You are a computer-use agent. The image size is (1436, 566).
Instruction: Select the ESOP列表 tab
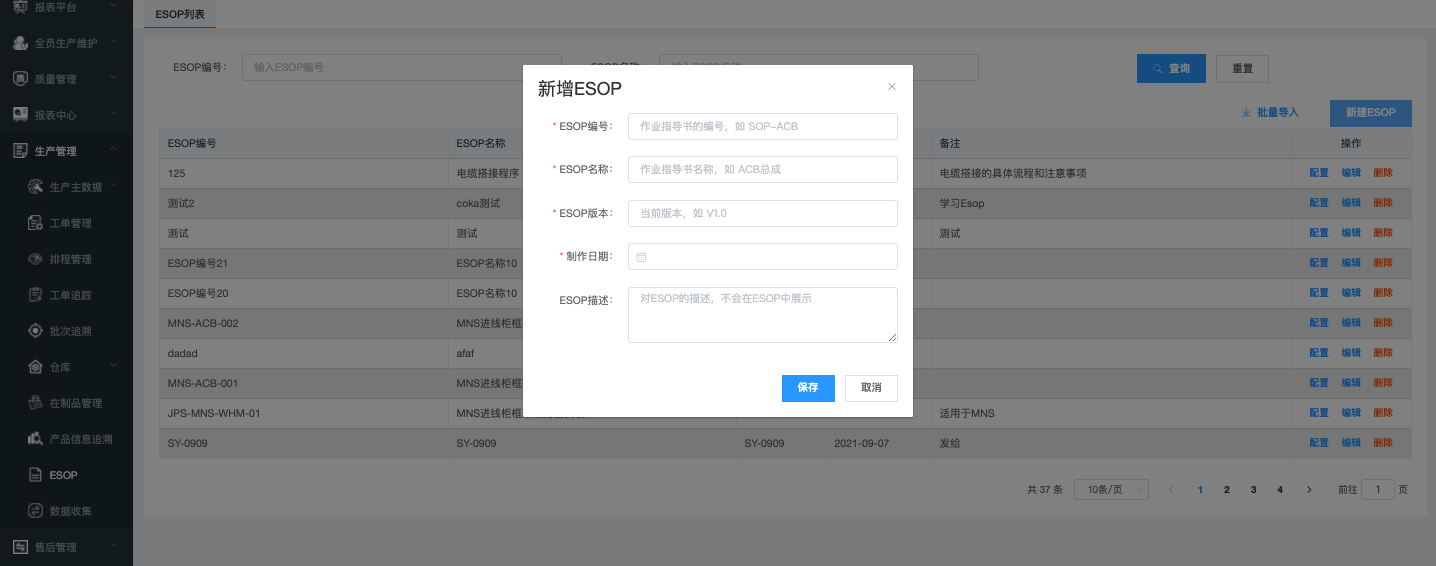180,15
